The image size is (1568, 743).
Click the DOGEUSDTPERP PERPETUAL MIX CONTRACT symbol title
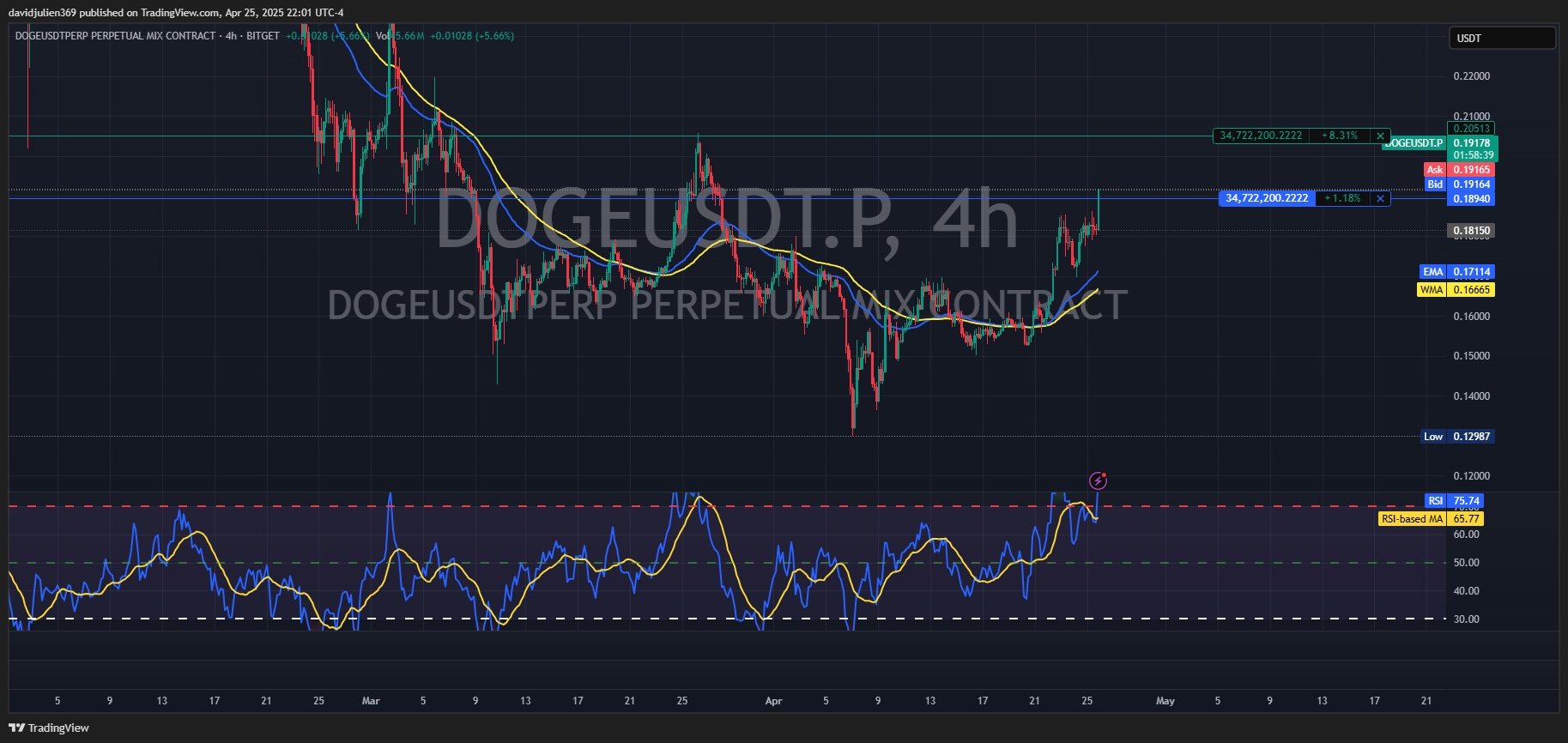[x=115, y=36]
